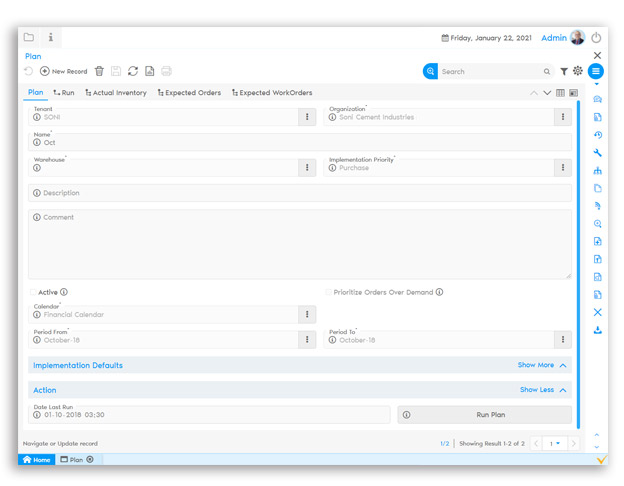Toggle Prioritize Orders Over Demand checkbox

328,292
